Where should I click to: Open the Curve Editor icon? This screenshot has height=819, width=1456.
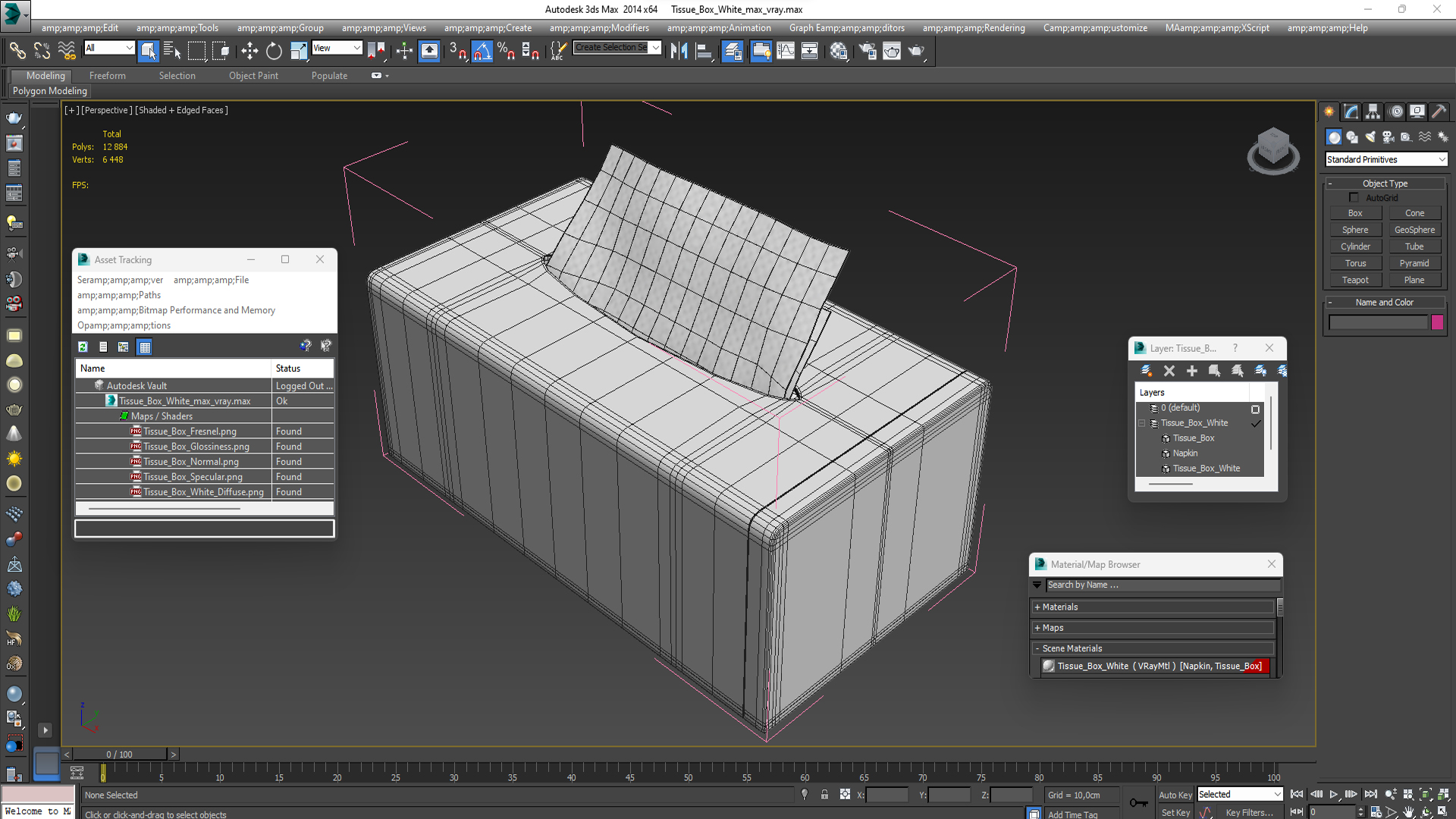pos(786,51)
